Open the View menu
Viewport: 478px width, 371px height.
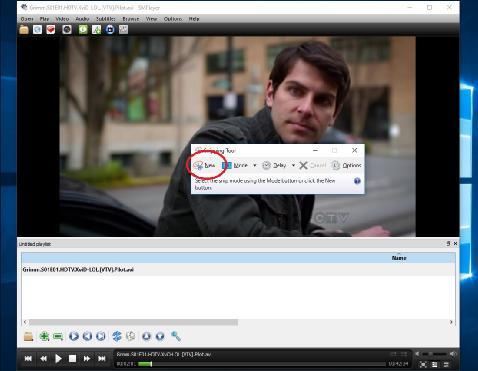point(151,19)
